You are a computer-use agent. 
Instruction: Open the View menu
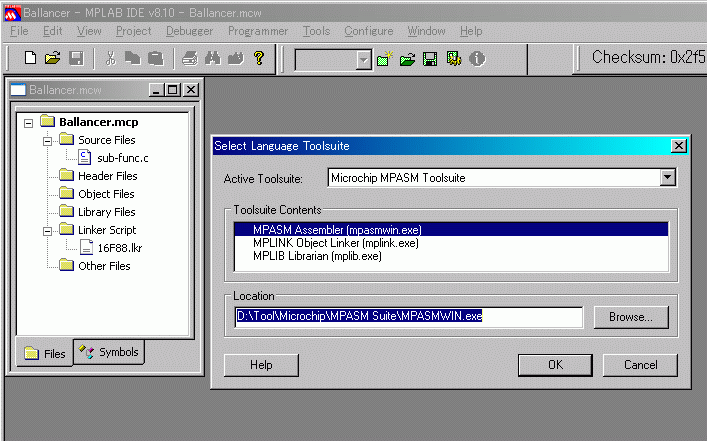point(89,31)
